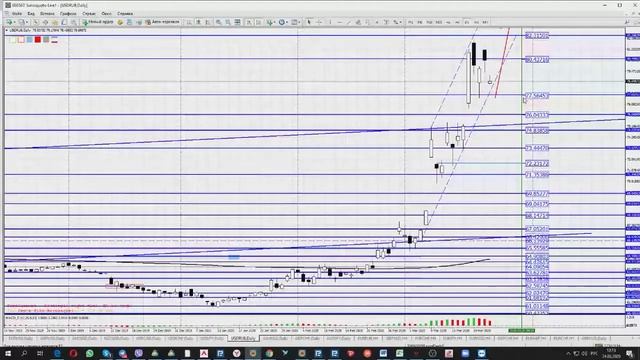The image size is (640, 360).
Task: Open the Вид menu
Action: click(31, 13)
